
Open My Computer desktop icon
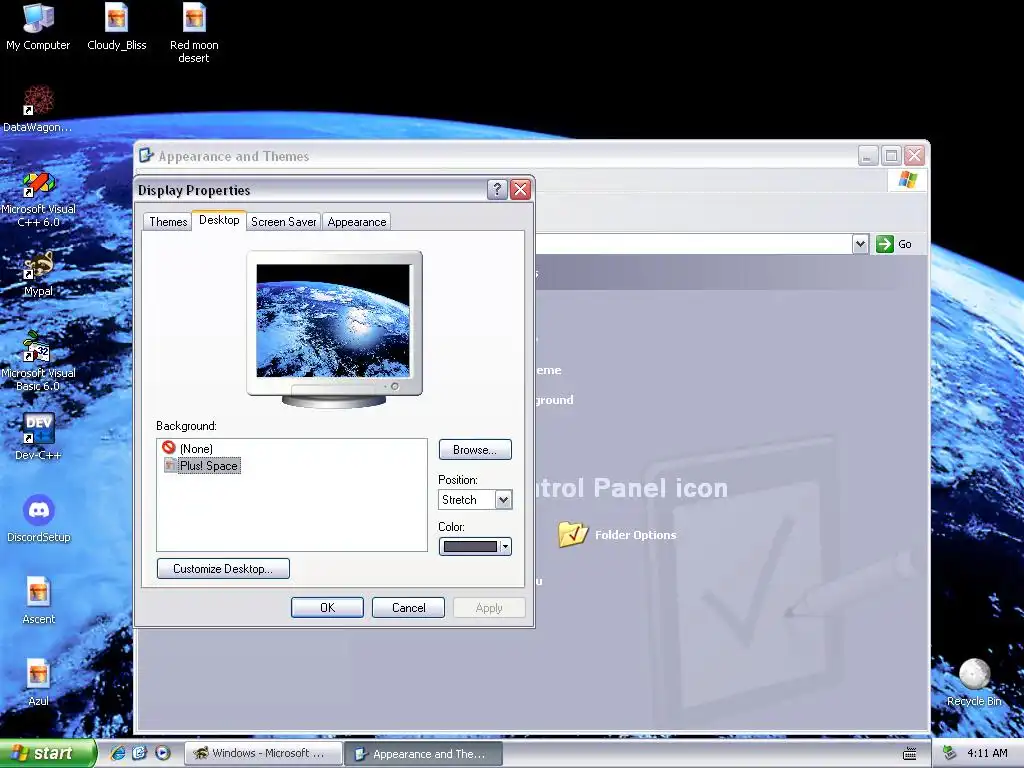coord(38,26)
